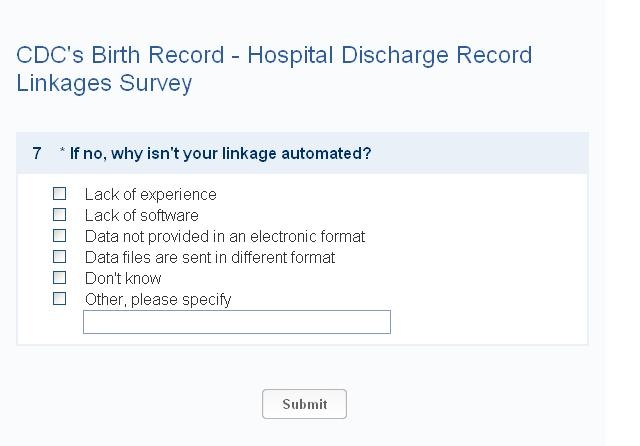Tick the "Lack of software" checkbox

[x=60, y=215]
